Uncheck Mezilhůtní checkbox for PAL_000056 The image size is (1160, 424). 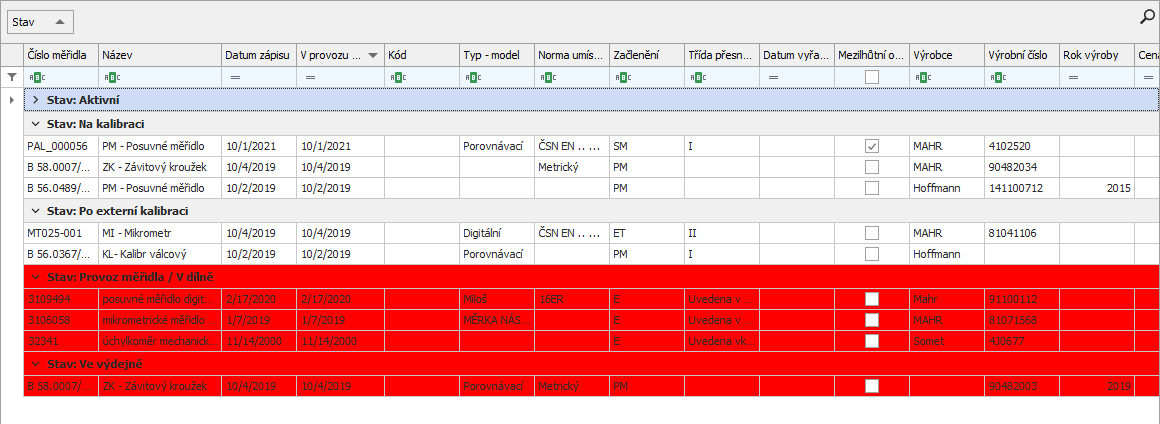coord(872,147)
